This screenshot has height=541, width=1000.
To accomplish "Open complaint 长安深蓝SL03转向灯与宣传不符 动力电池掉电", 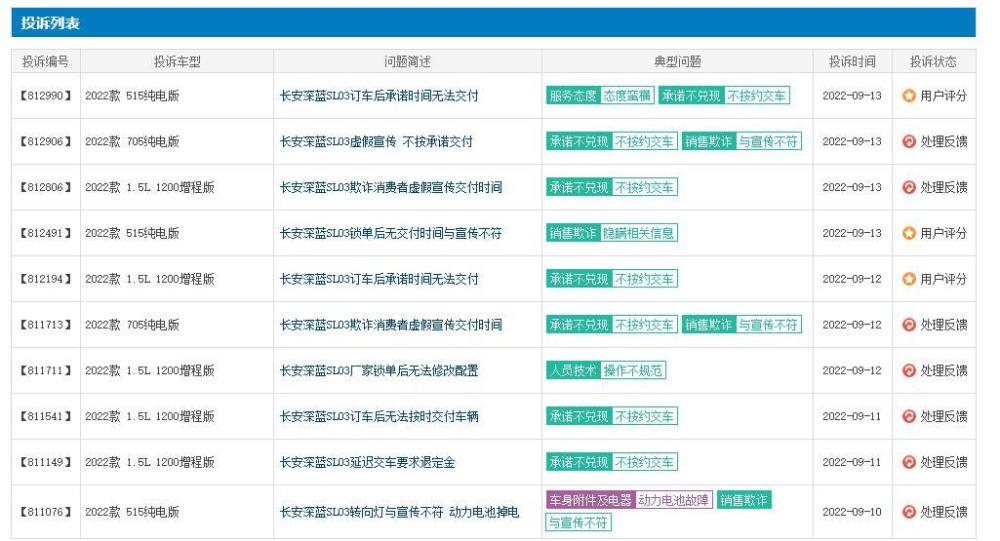I will tap(399, 512).
